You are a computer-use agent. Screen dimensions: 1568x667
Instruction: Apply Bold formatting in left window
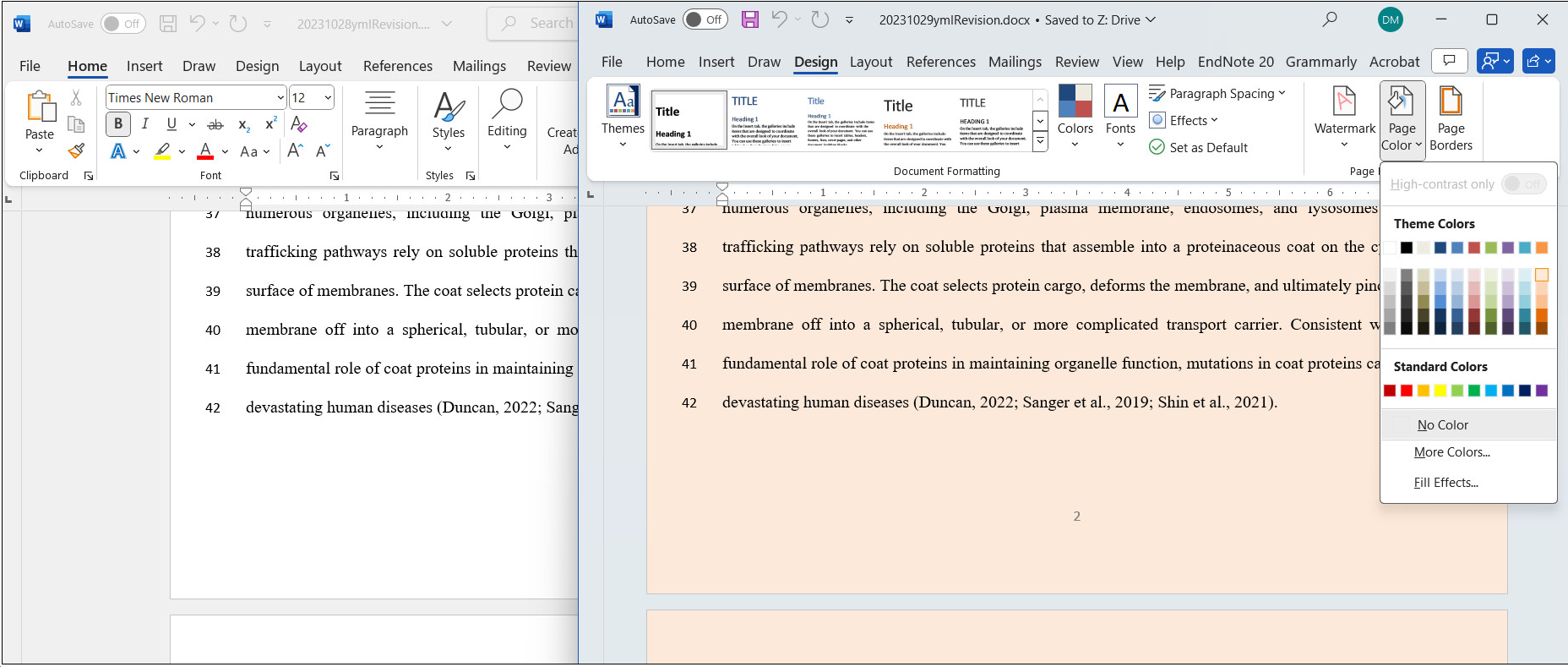coord(118,124)
